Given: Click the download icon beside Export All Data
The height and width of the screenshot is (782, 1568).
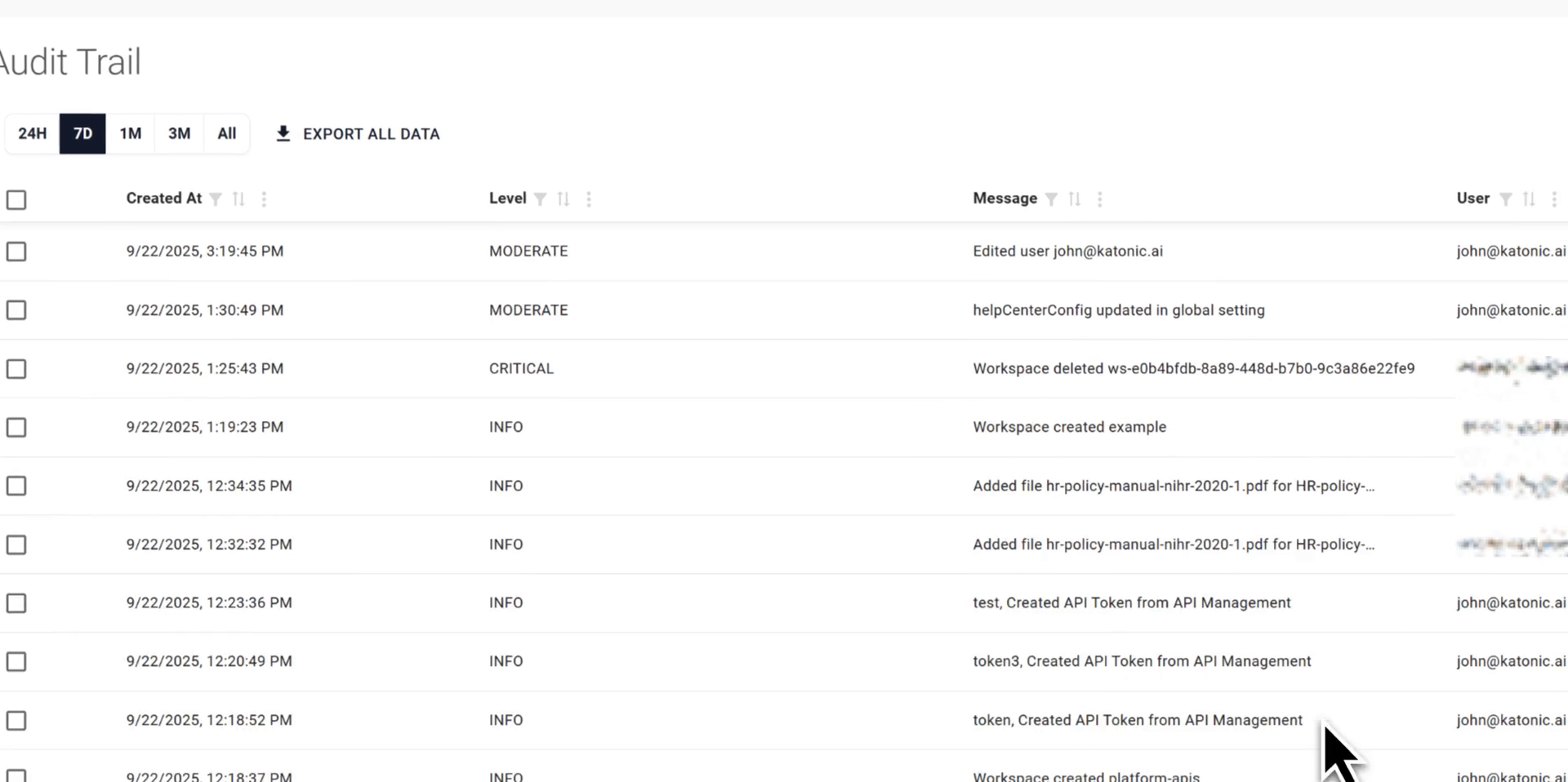Looking at the screenshot, I should click(283, 133).
